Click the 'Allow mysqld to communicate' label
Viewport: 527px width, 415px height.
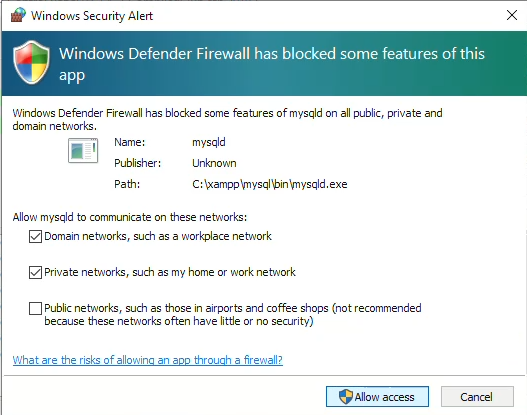[130, 217]
